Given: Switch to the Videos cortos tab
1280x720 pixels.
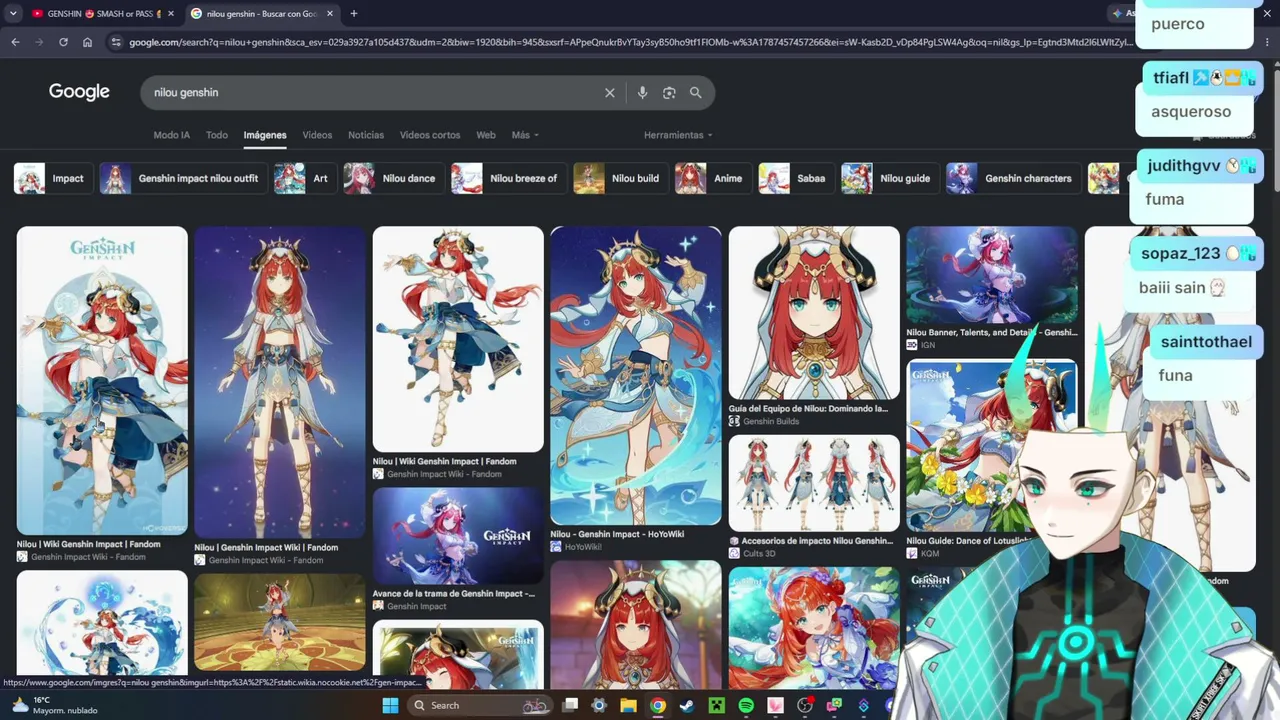Looking at the screenshot, I should 430,135.
